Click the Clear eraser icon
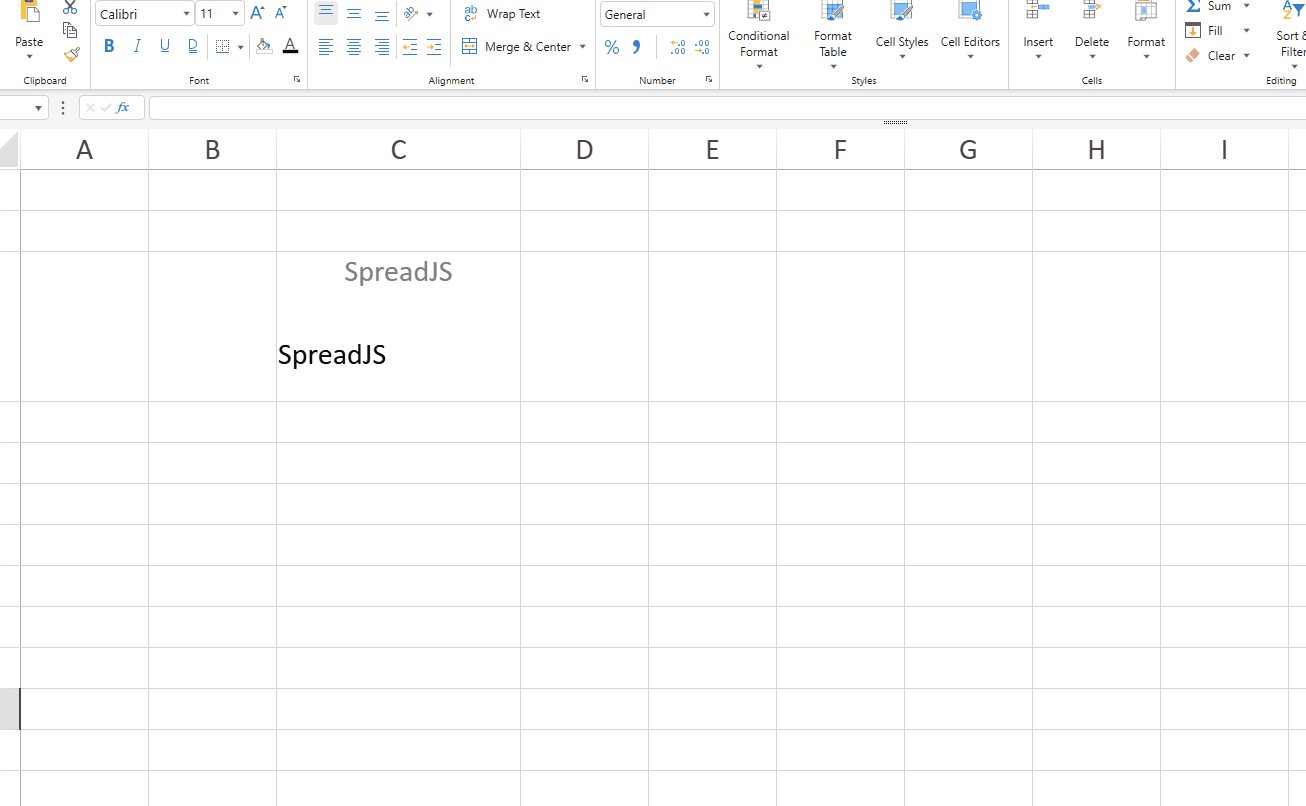 [1193, 56]
